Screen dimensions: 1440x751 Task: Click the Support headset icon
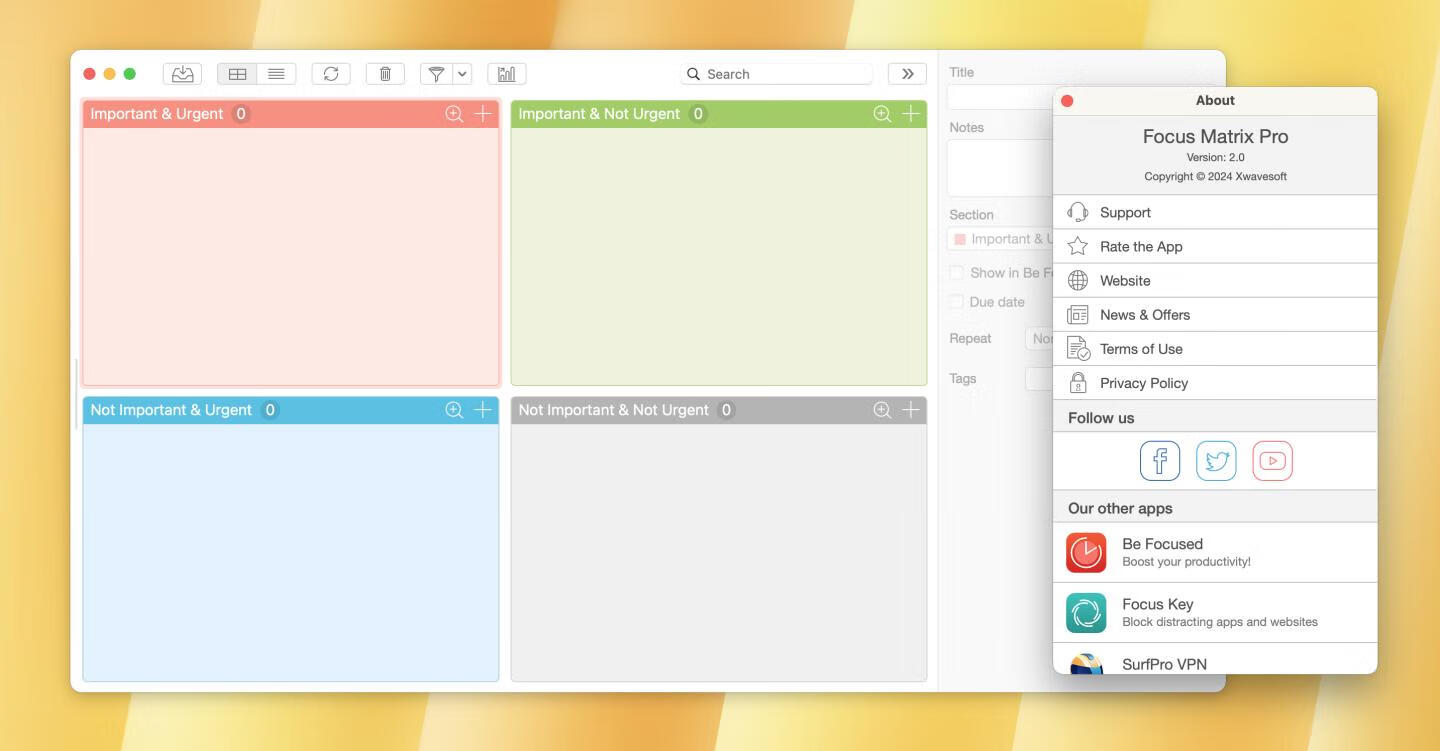pyautogui.click(x=1078, y=212)
